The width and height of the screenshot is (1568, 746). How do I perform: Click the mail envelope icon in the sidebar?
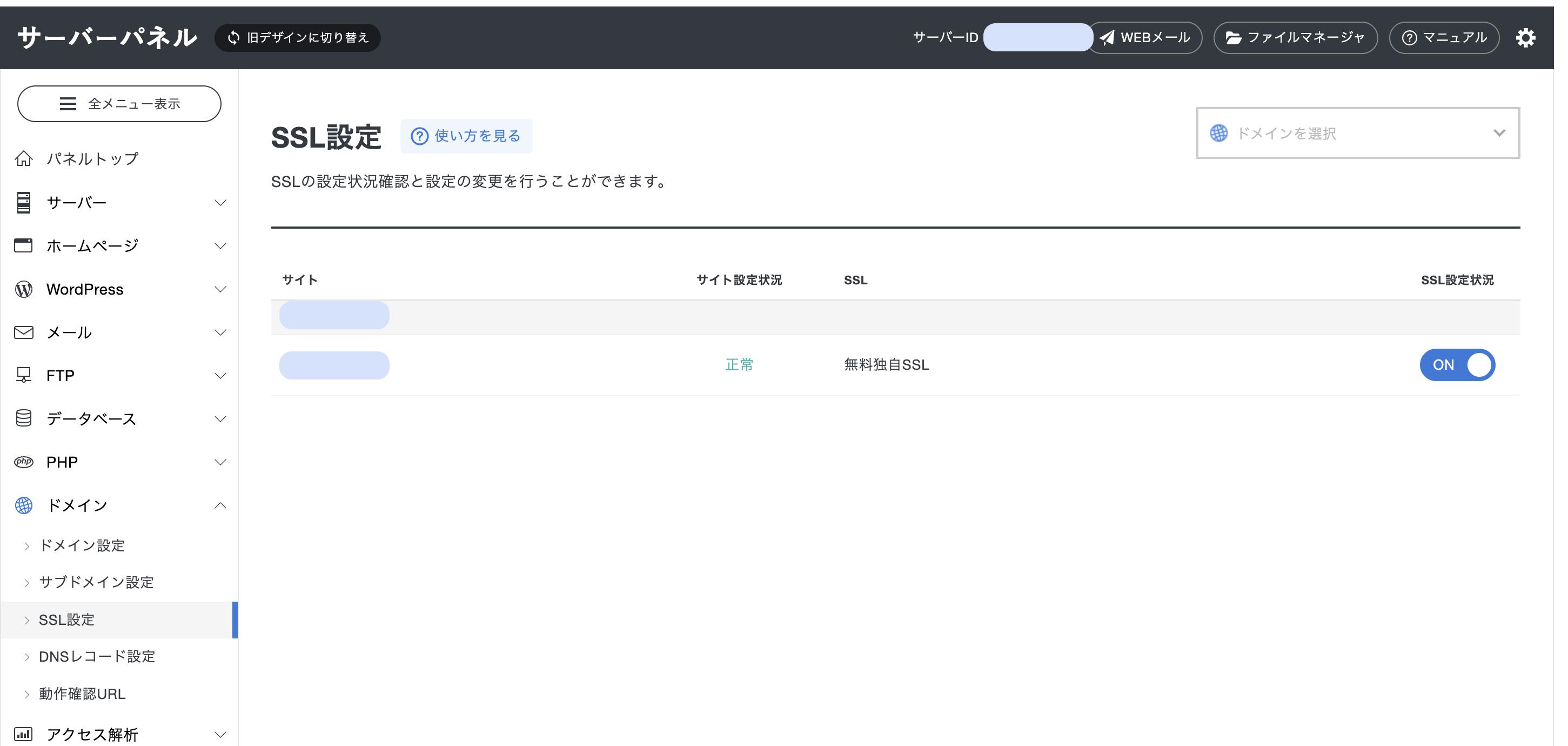tap(23, 332)
